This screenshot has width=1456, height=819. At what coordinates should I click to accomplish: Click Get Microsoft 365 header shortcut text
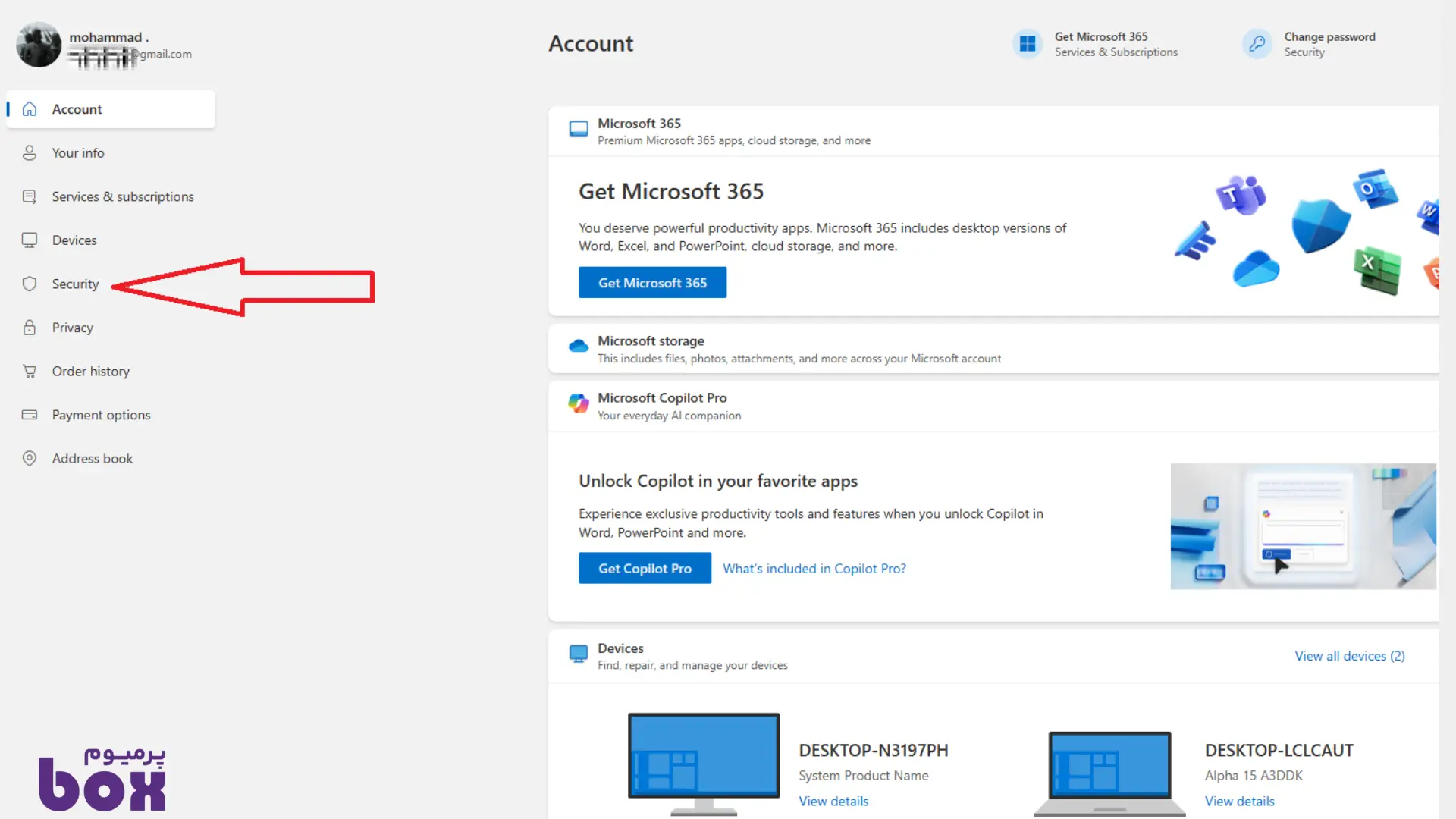1101,36
